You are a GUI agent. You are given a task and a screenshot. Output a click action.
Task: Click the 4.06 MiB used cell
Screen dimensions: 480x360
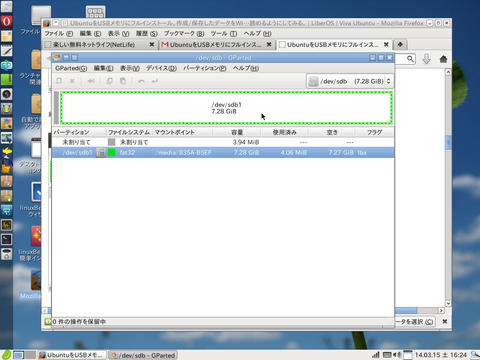coord(293,153)
